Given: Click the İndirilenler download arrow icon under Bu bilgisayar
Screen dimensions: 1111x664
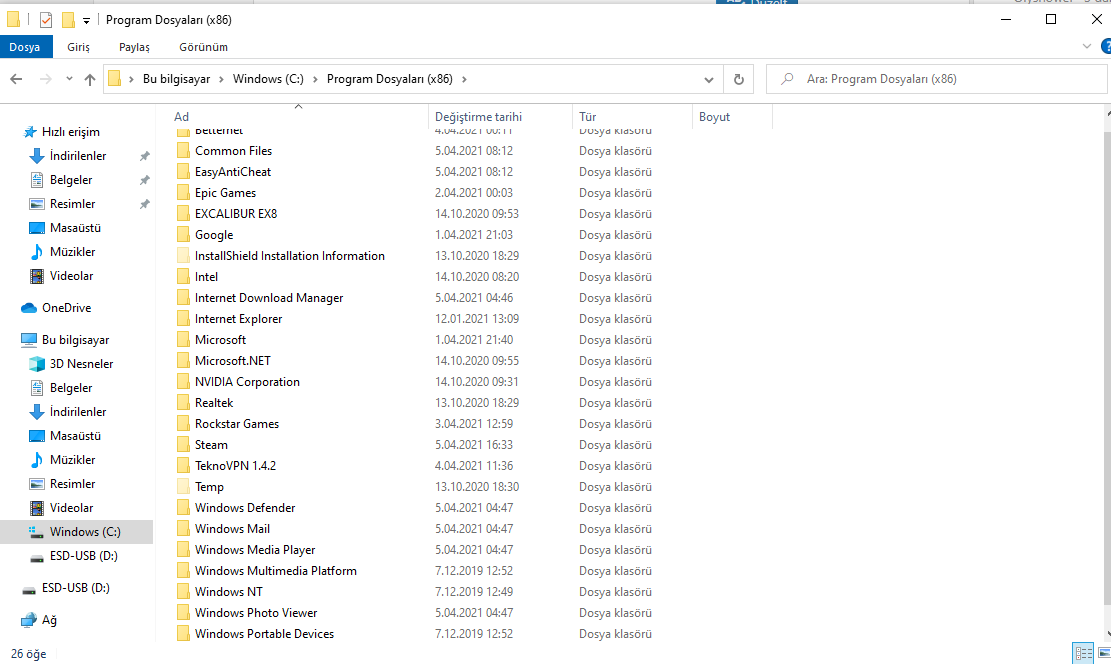Looking at the screenshot, I should tap(36, 412).
